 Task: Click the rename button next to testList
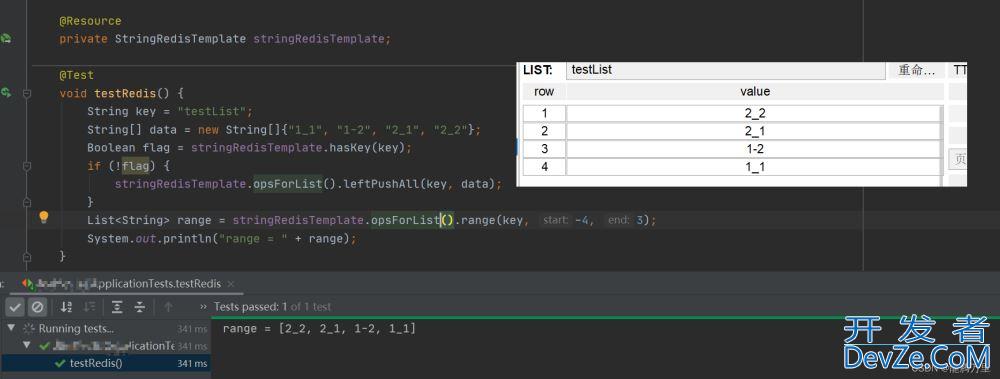917,70
